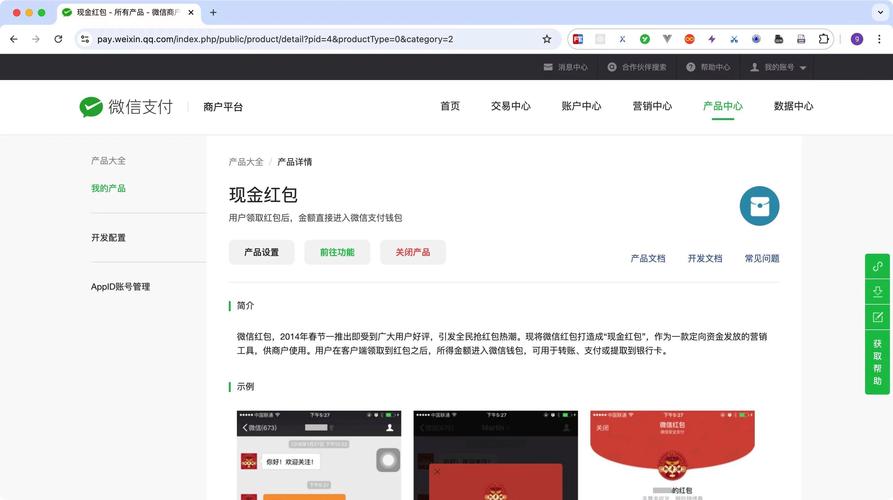Viewport: 893px width, 500px height.
Task: Click the green sidebar download icon
Action: 877,292
